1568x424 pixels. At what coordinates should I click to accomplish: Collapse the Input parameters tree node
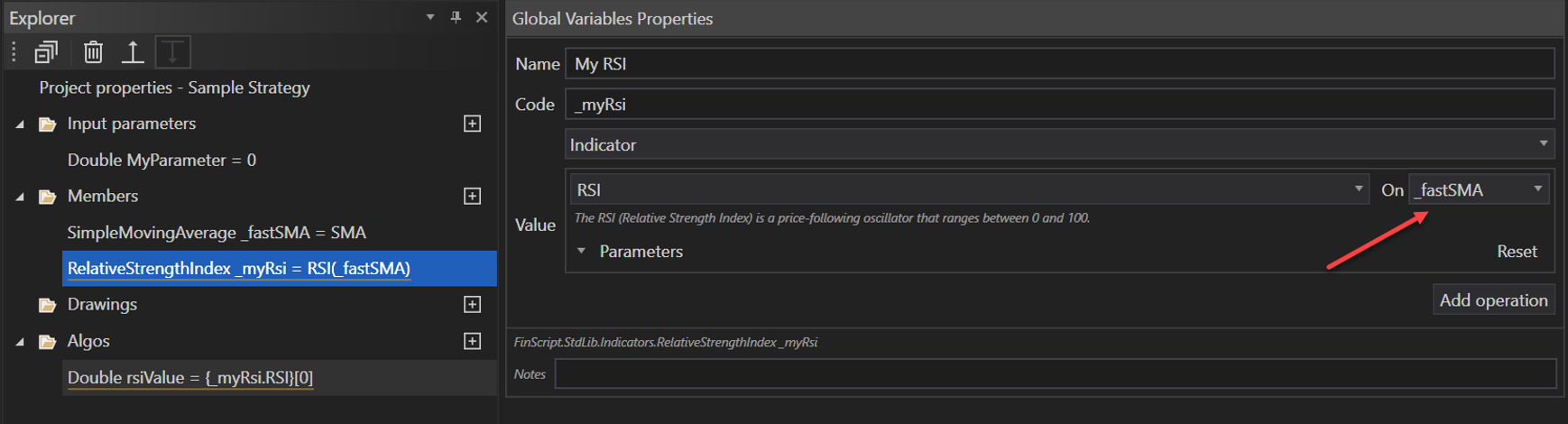point(20,124)
